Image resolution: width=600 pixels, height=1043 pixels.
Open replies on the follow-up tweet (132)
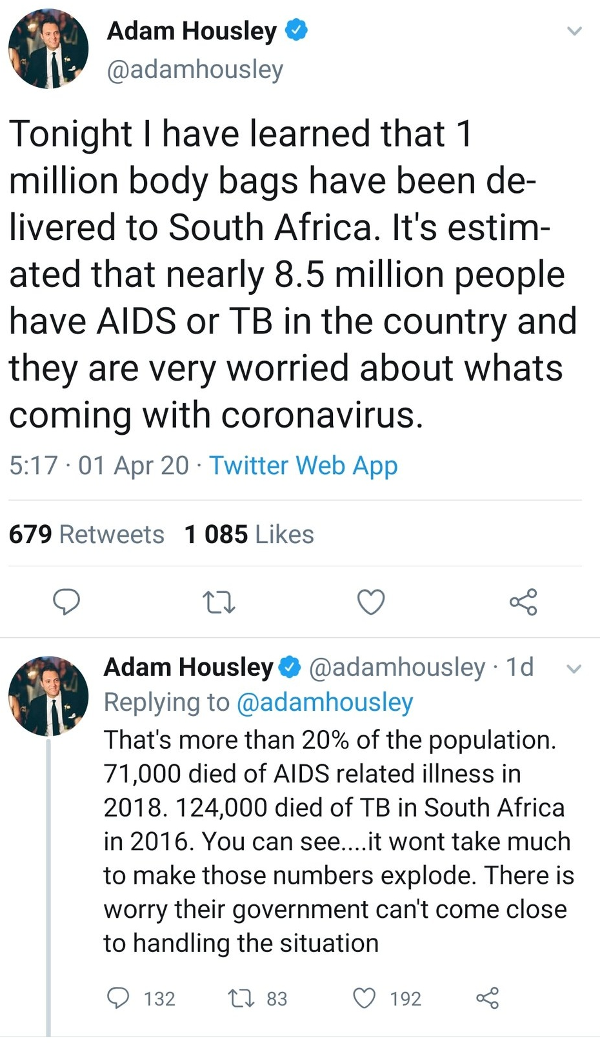(141, 998)
